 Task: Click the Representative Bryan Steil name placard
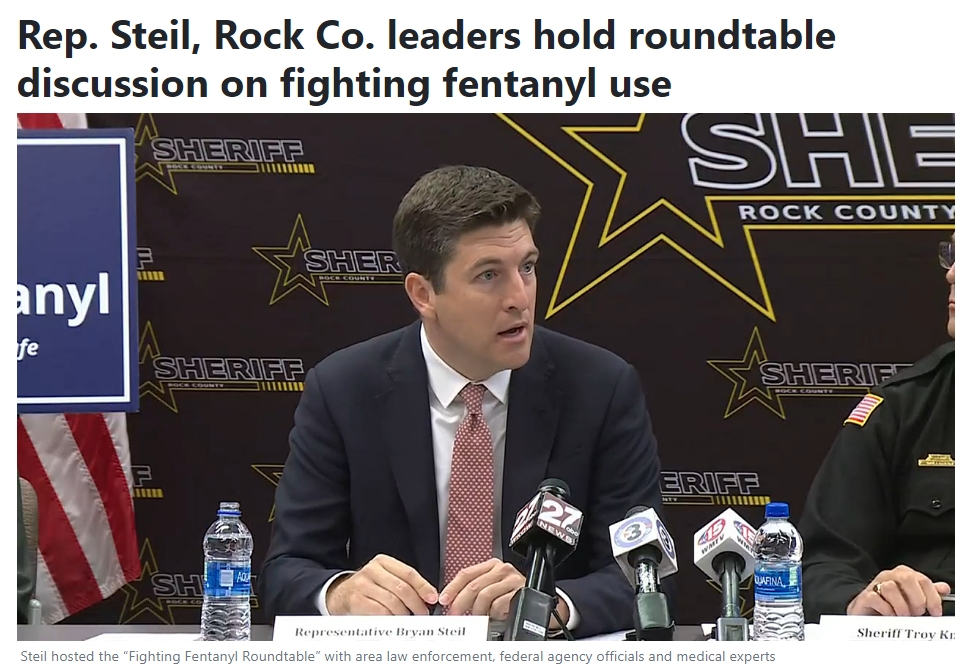point(379,631)
